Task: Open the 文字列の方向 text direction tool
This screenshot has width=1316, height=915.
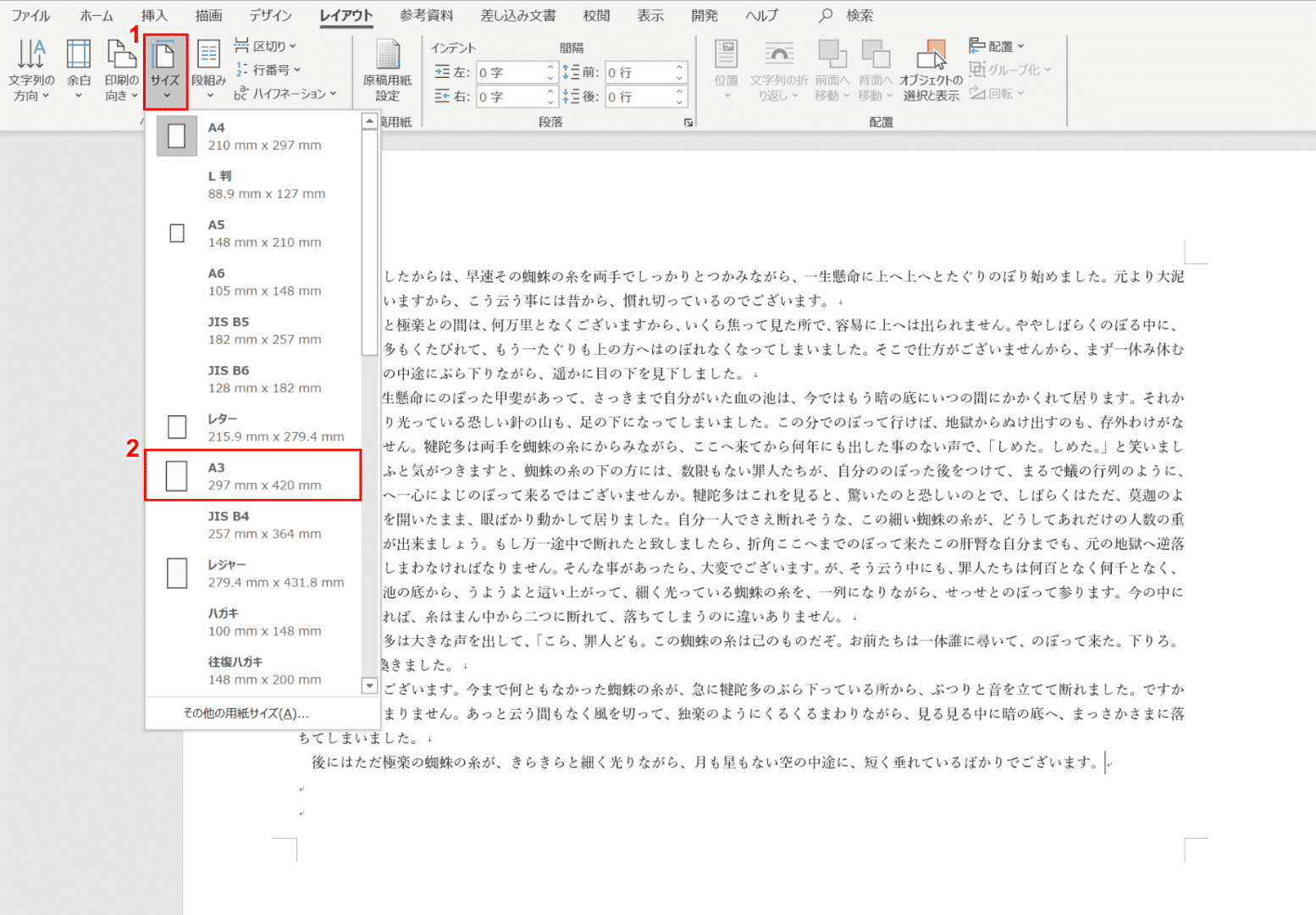Action: [31, 70]
